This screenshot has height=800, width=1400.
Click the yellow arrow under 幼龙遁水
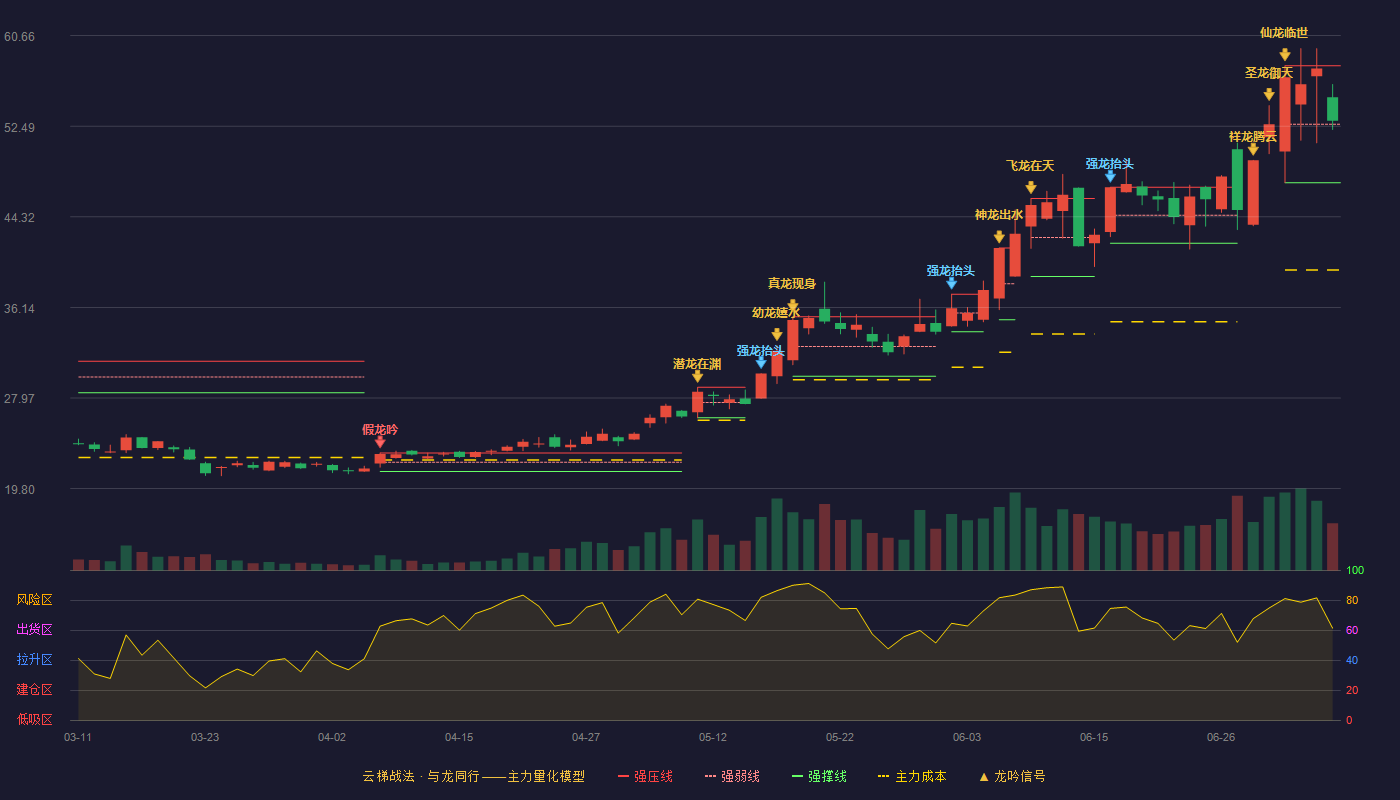[x=777, y=334]
